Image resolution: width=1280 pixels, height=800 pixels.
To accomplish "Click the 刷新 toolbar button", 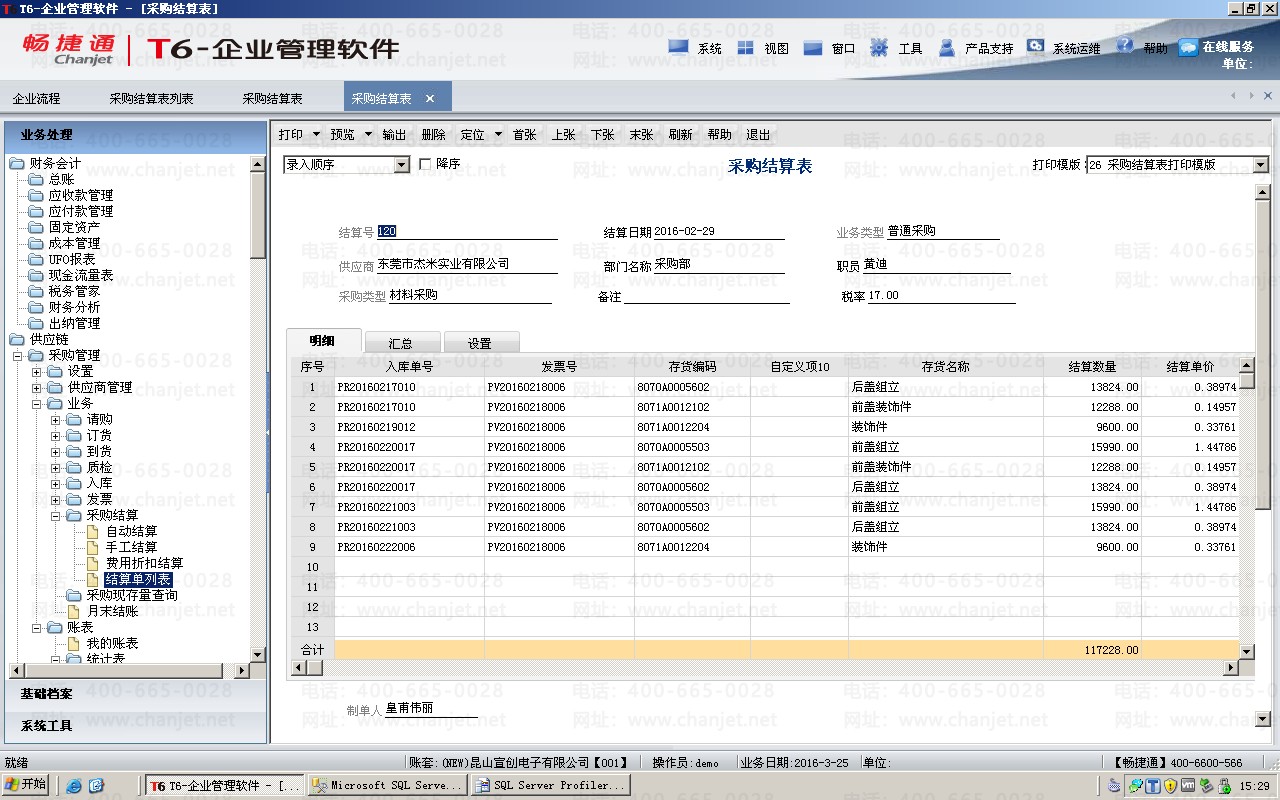I will [x=680, y=135].
